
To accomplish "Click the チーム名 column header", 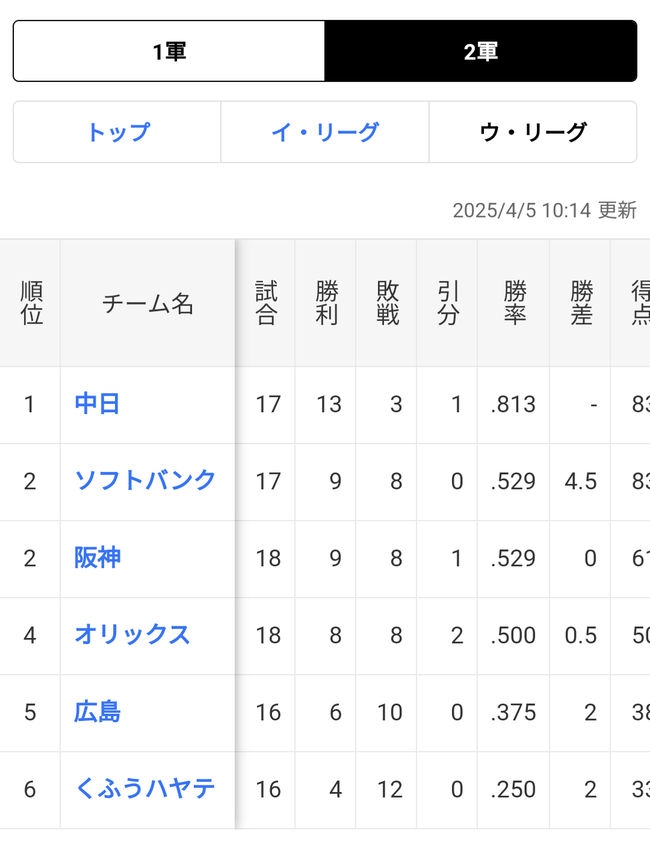I will 147,300.
